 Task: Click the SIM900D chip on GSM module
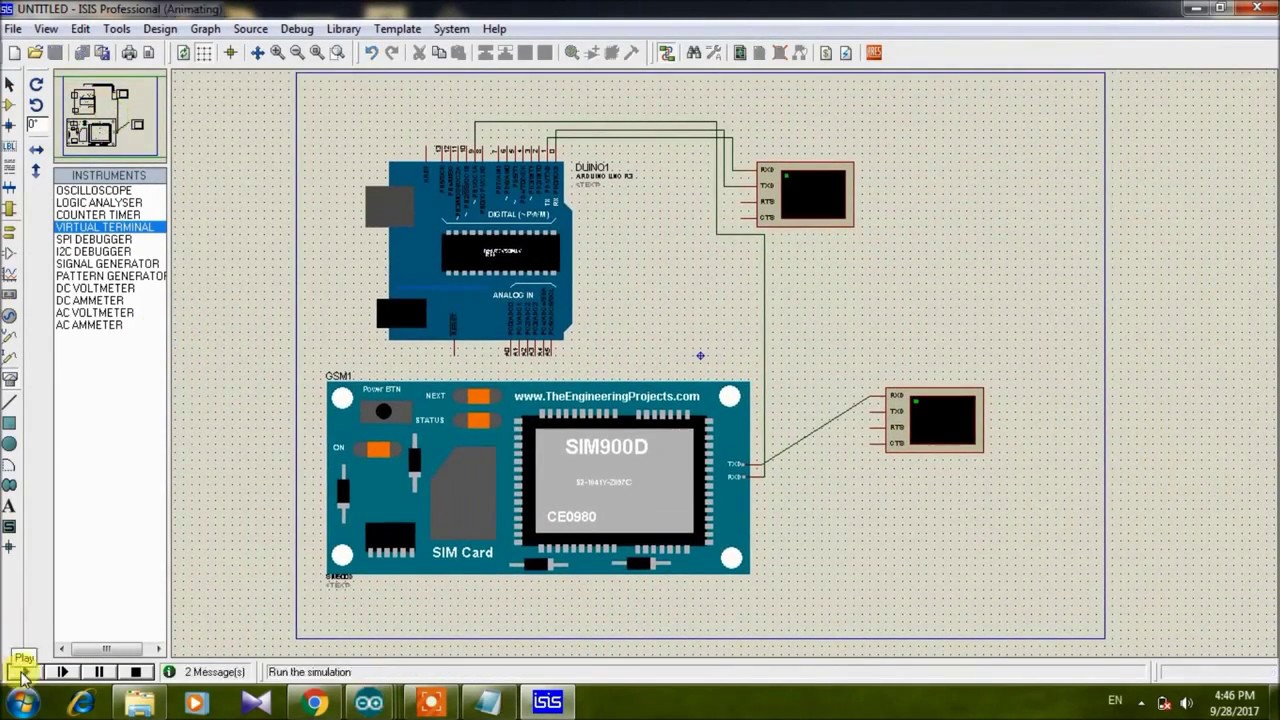(614, 481)
